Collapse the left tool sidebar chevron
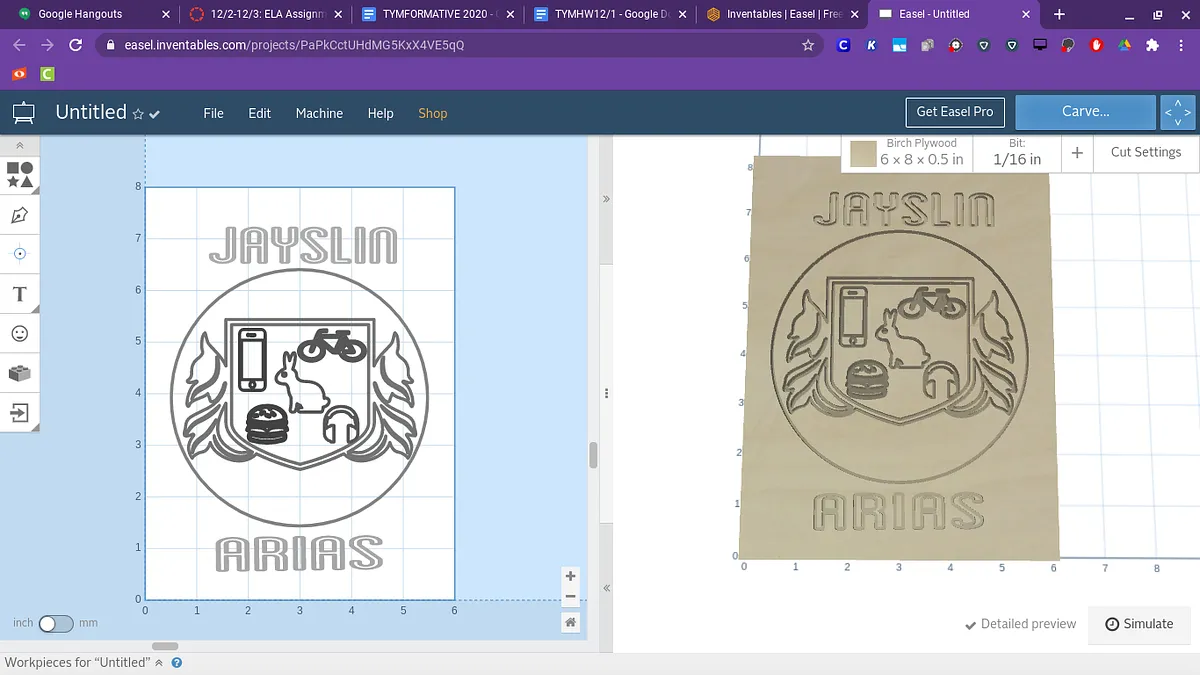Viewport: 1200px width, 675px height. [20, 146]
